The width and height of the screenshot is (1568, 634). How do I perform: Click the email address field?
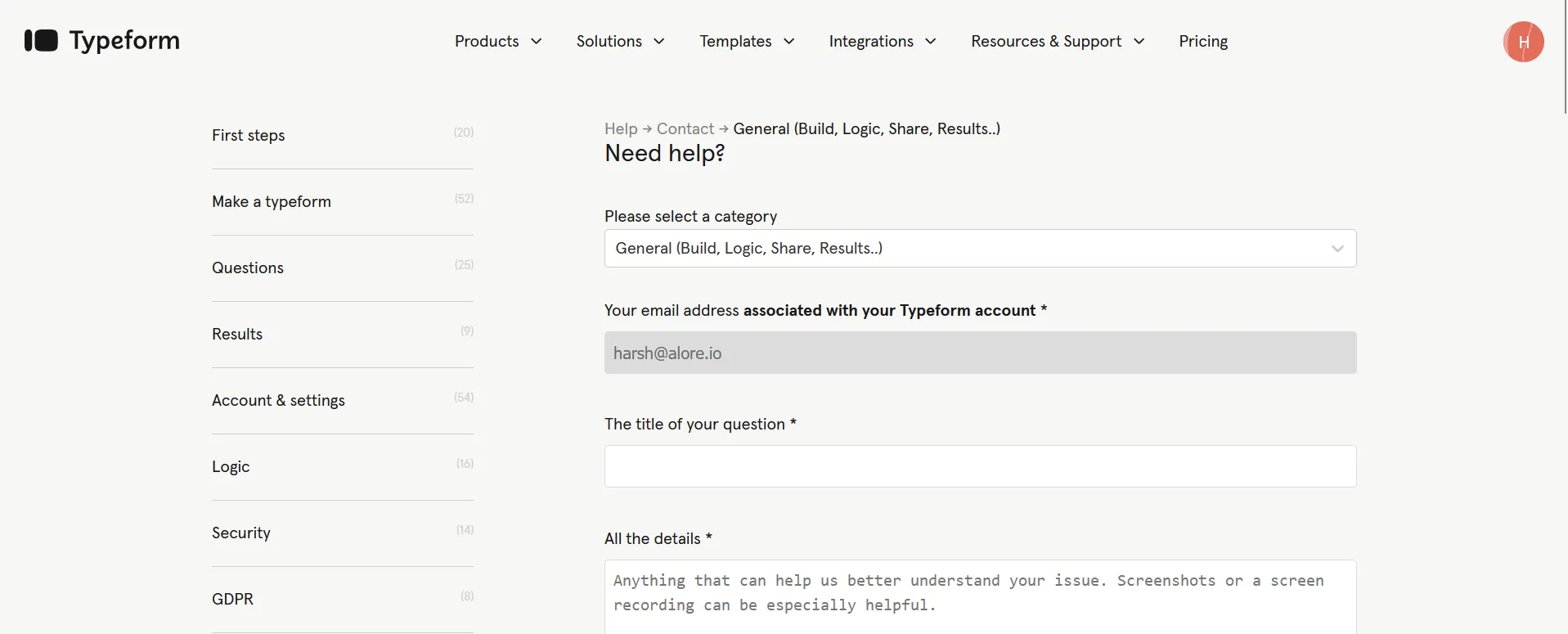pyautogui.click(x=980, y=353)
